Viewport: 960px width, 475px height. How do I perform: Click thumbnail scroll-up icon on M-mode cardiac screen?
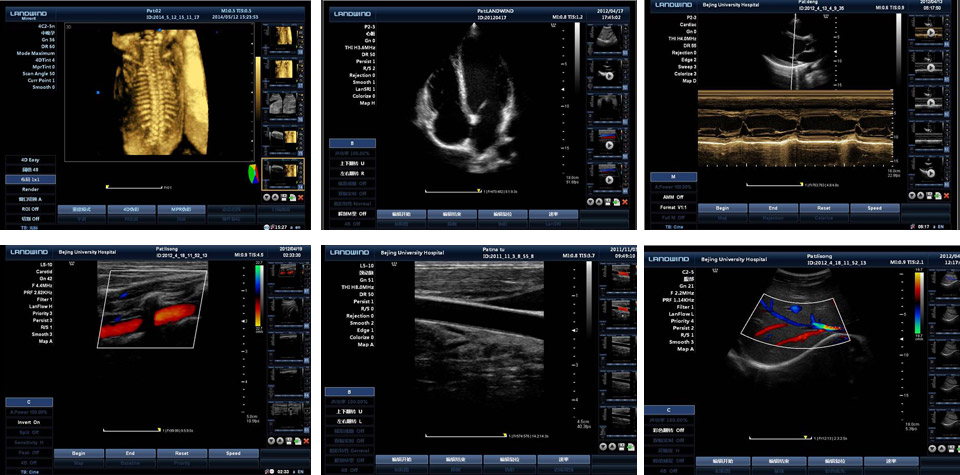click(921, 196)
